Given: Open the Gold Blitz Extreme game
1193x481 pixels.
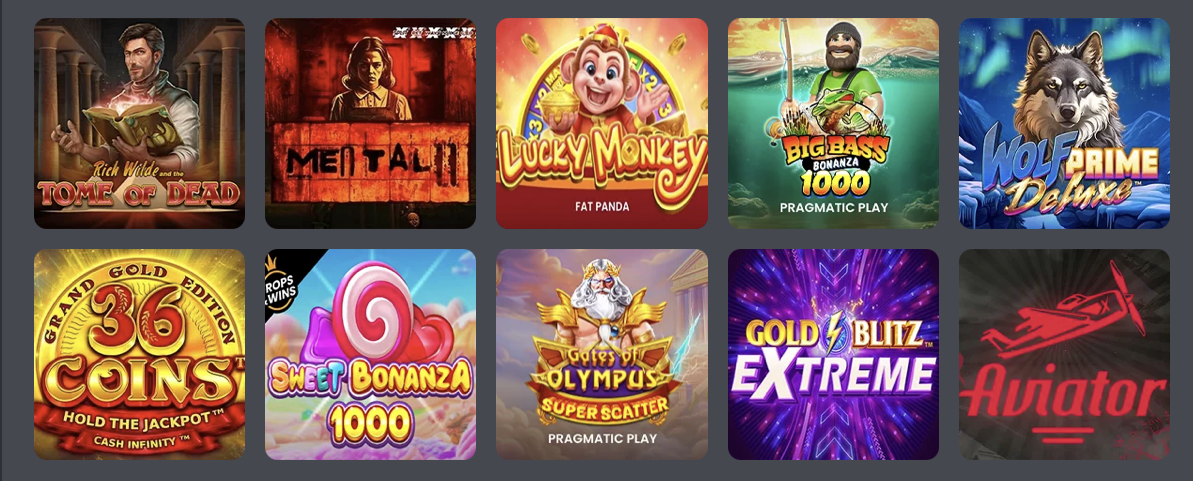Looking at the screenshot, I should click(x=833, y=355).
